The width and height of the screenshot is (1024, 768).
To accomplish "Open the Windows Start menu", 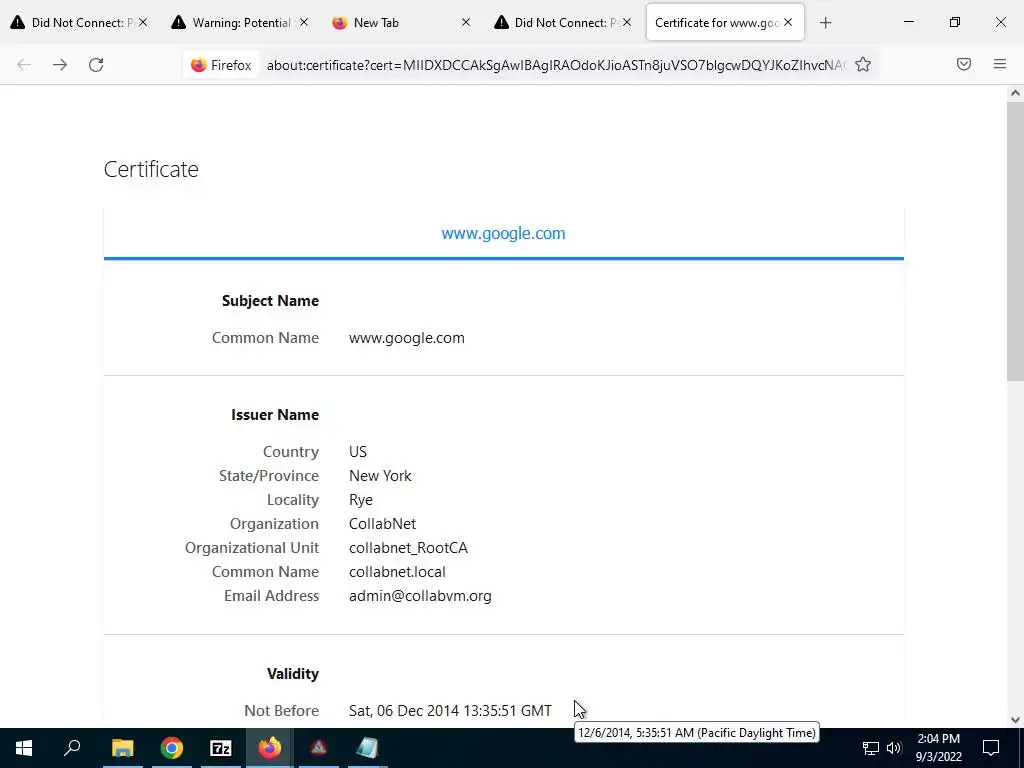I will click(x=24, y=748).
